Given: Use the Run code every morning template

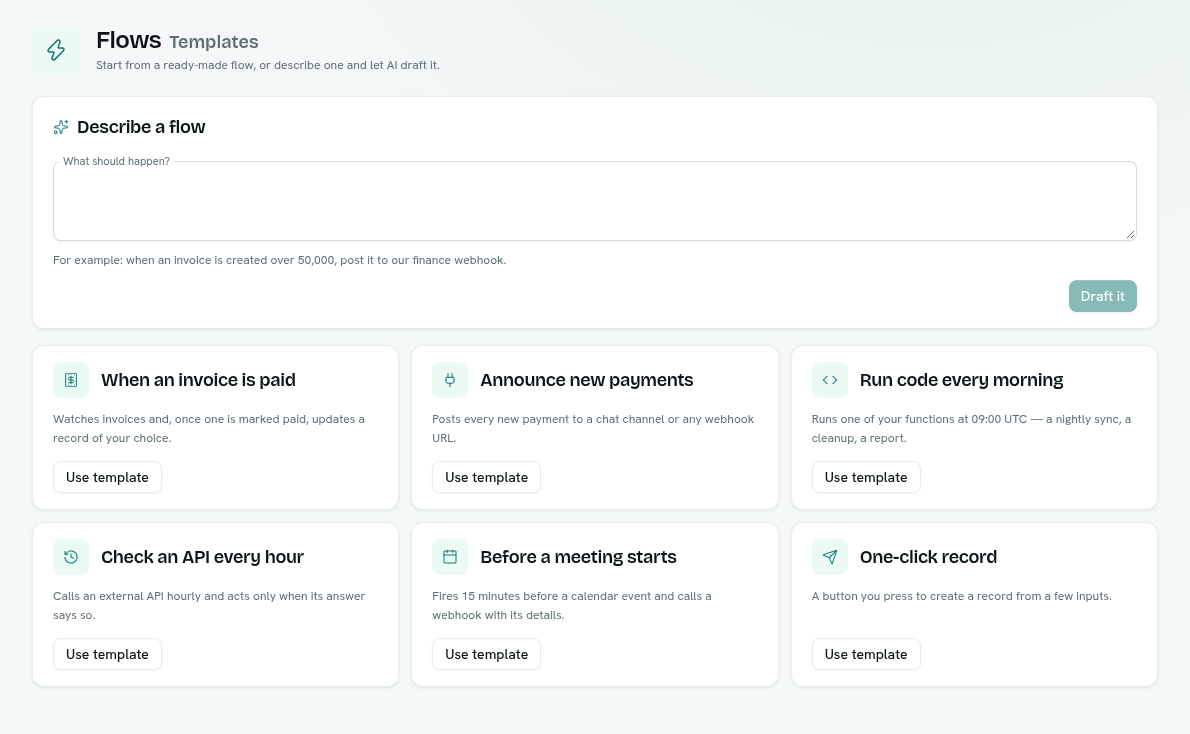Looking at the screenshot, I should [x=866, y=477].
